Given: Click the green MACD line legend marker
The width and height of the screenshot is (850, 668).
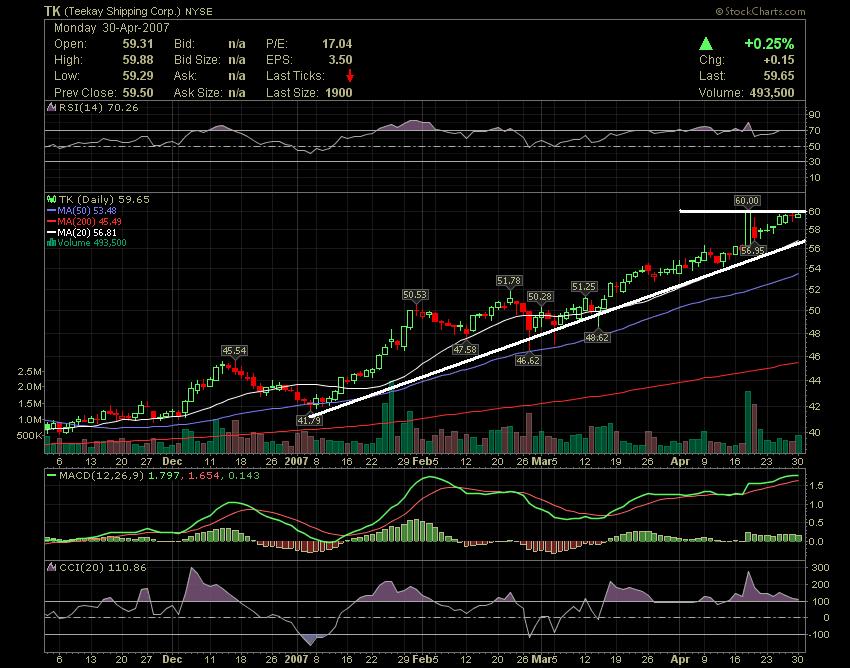Looking at the screenshot, I should click(x=51, y=476).
